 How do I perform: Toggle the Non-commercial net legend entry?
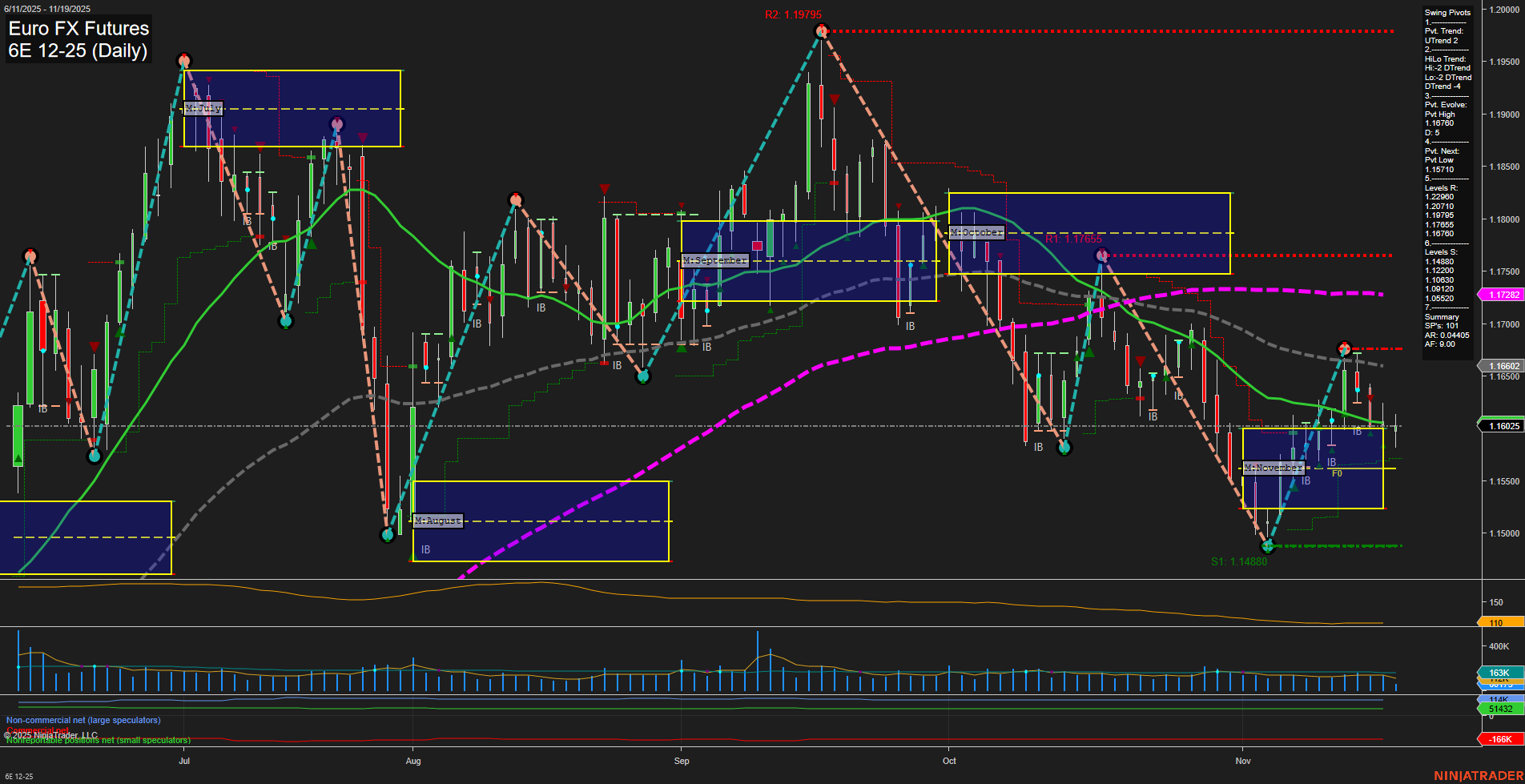click(82, 720)
